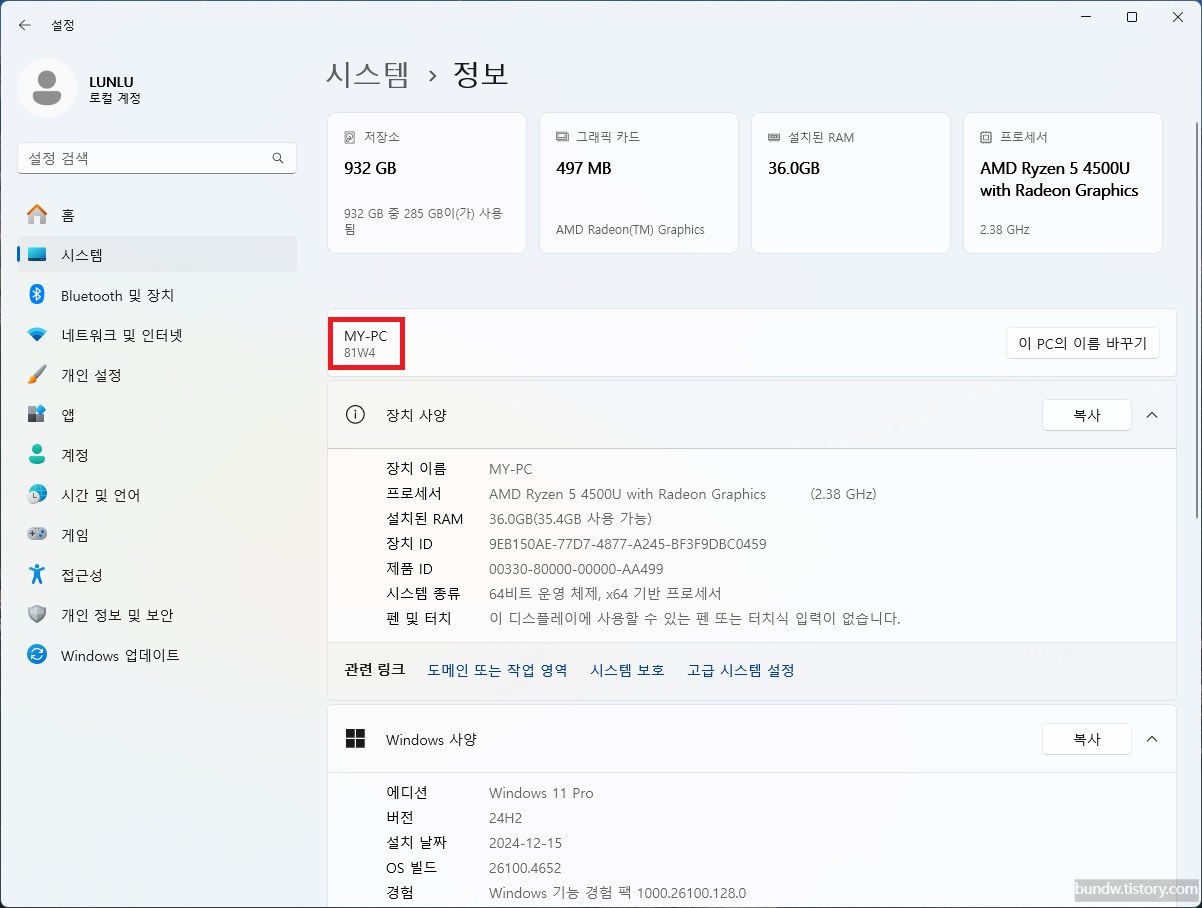
Task: Click the 64비트 운영 체제 system type value
Action: (x=605, y=594)
